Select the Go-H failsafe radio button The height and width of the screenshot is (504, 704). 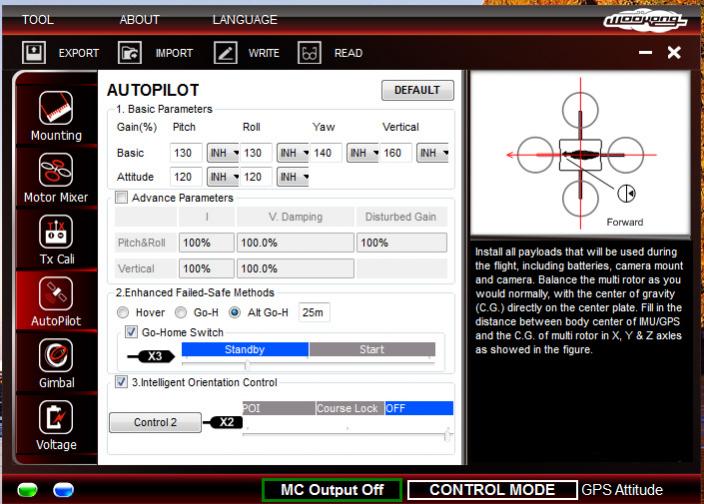[180, 312]
